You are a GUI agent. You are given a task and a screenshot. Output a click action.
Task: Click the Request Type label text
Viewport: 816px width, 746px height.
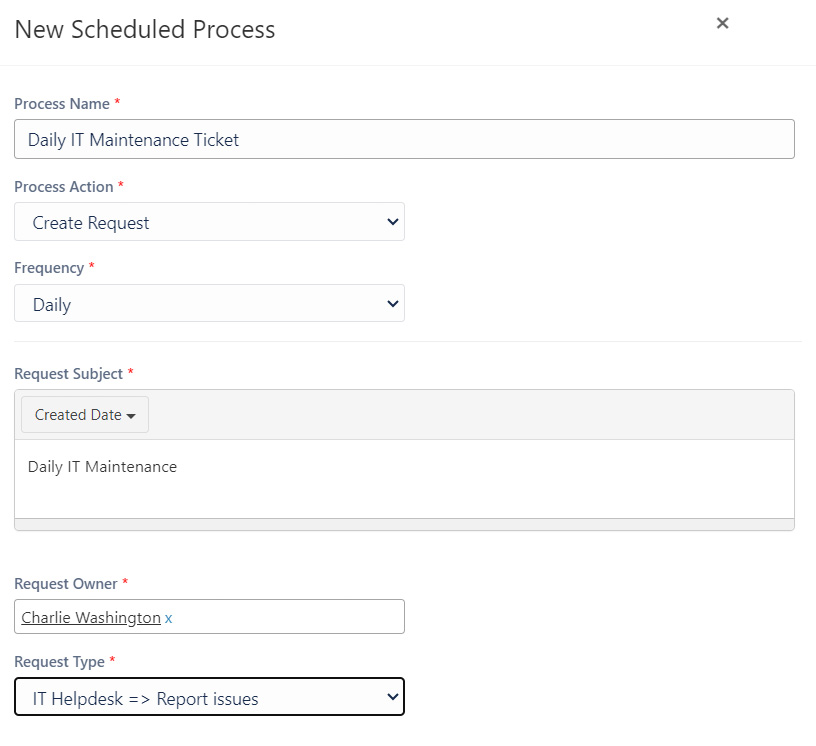(x=59, y=662)
